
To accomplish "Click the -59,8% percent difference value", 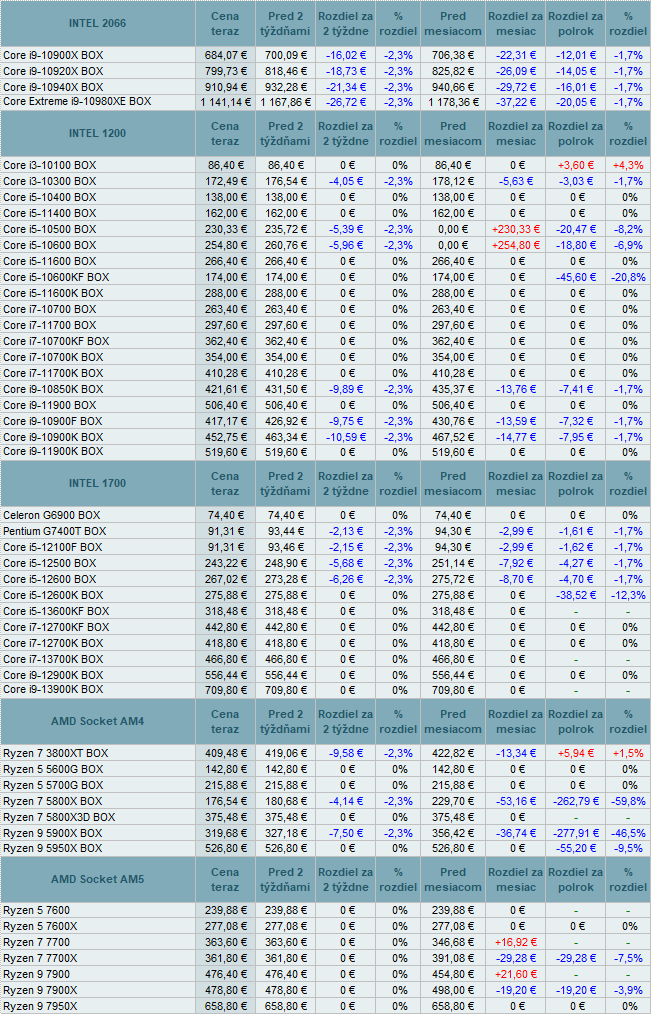I will pyautogui.click(x=628, y=801).
